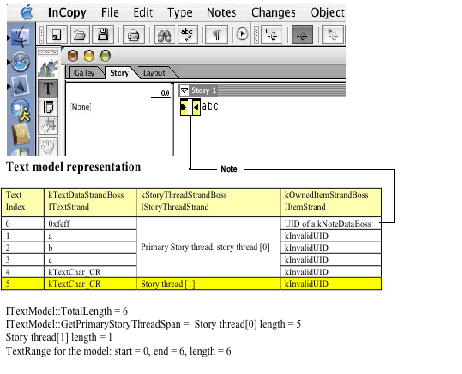Click the Story thread[1] length = 1 line
The width and height of the screenshot is (462, 374).
click(59, 337)
